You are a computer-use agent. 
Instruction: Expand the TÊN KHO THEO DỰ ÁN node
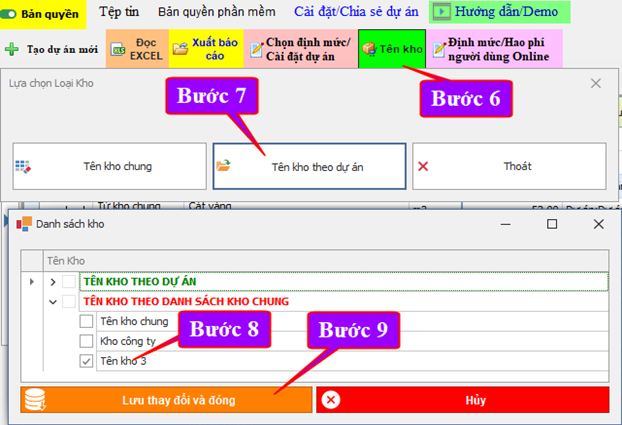pos(53,282)
